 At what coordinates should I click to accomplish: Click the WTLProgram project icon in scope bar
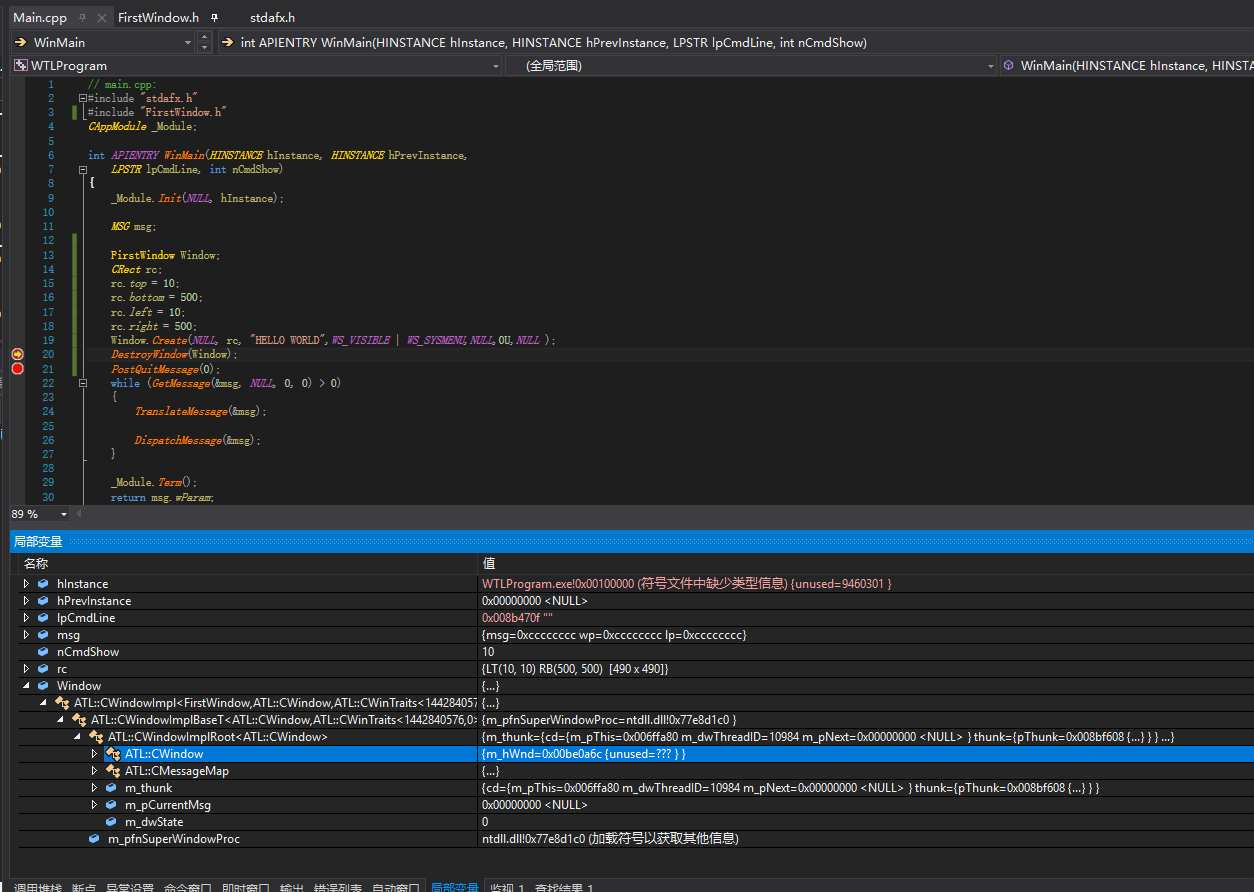point(20,66)
